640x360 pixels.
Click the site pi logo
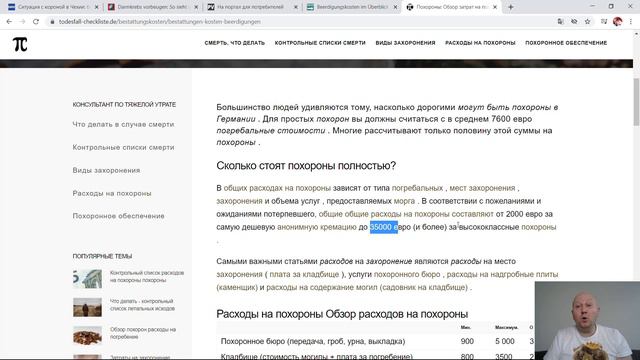20,44
